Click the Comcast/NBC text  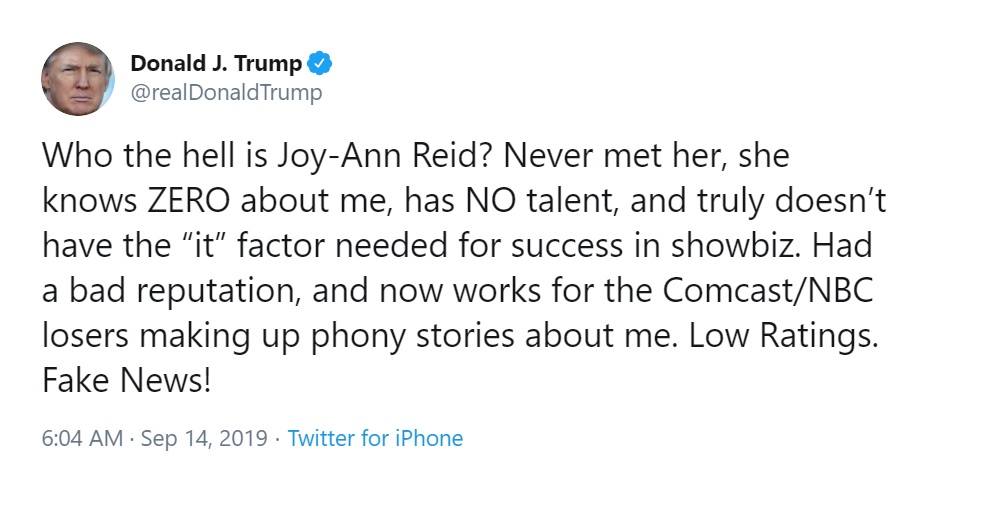pyautogui.click(x=768, y=290)
